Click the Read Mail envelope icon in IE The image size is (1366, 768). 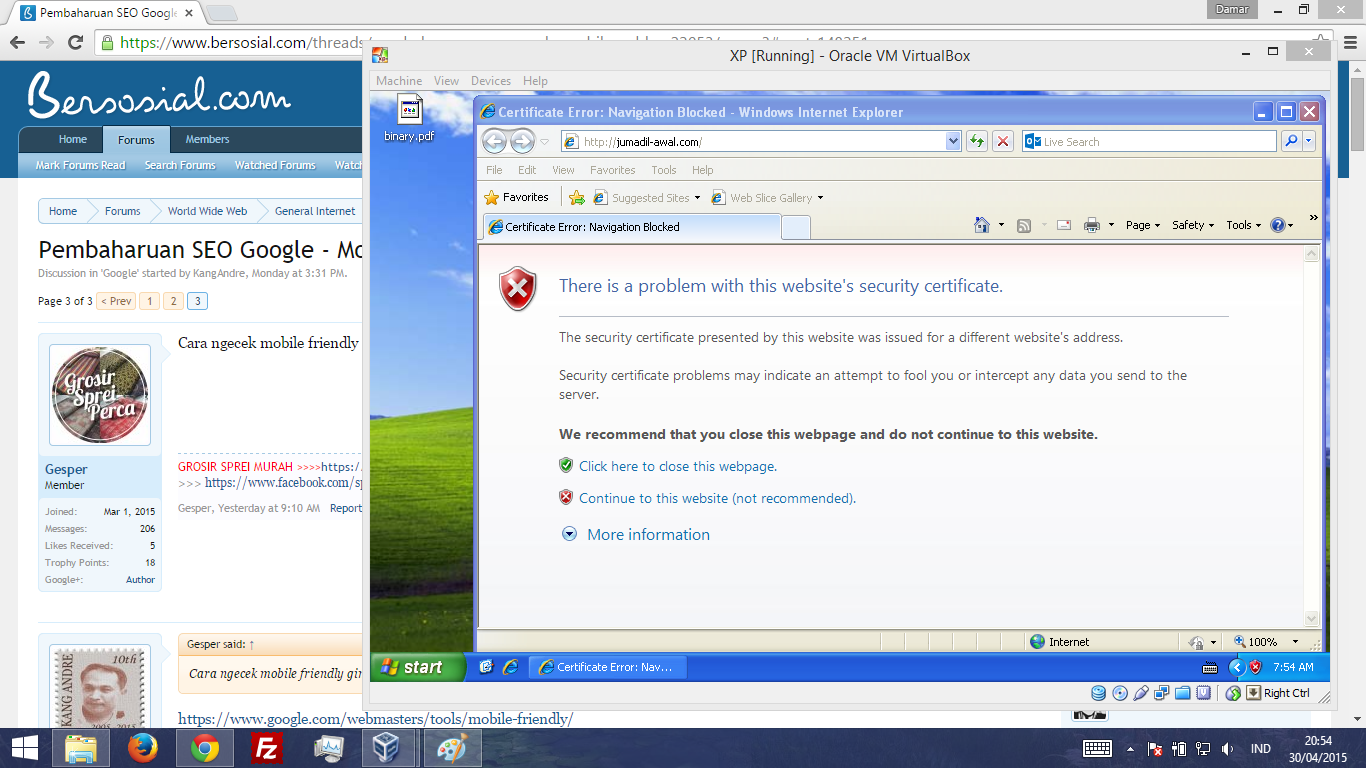(1064, 225)
